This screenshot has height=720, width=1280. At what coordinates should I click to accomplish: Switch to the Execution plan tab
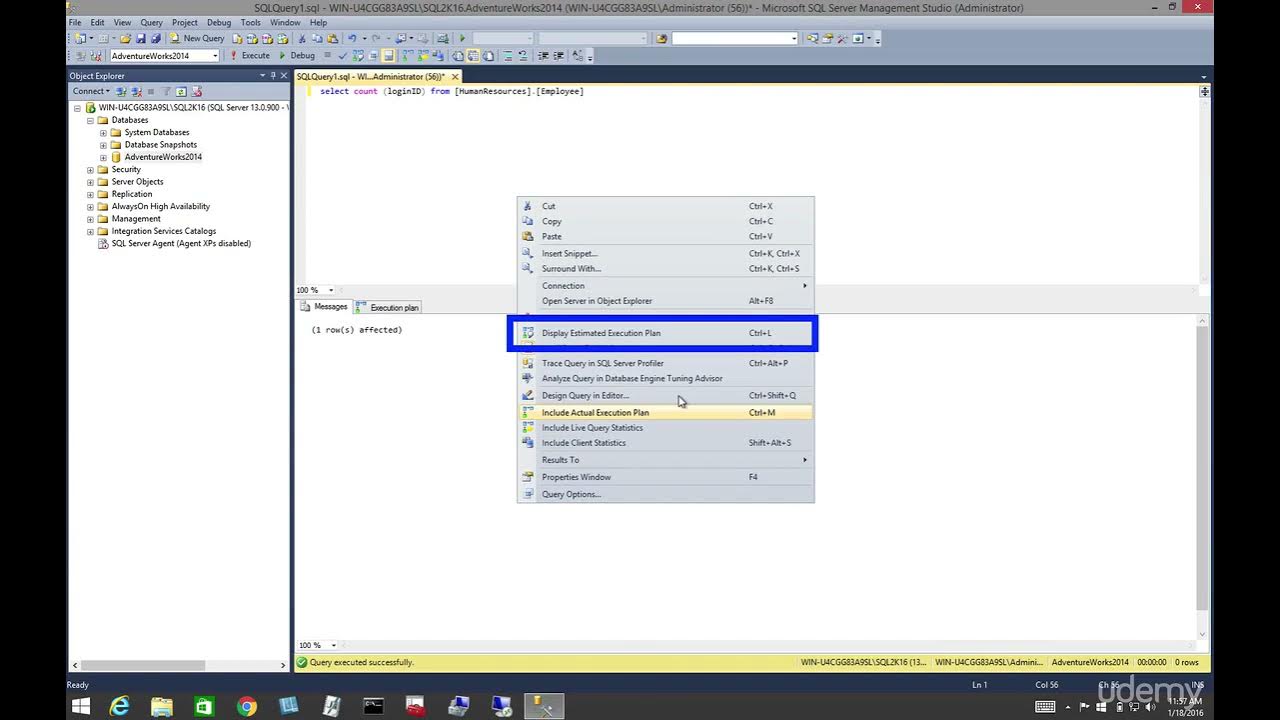pos(388,307)
